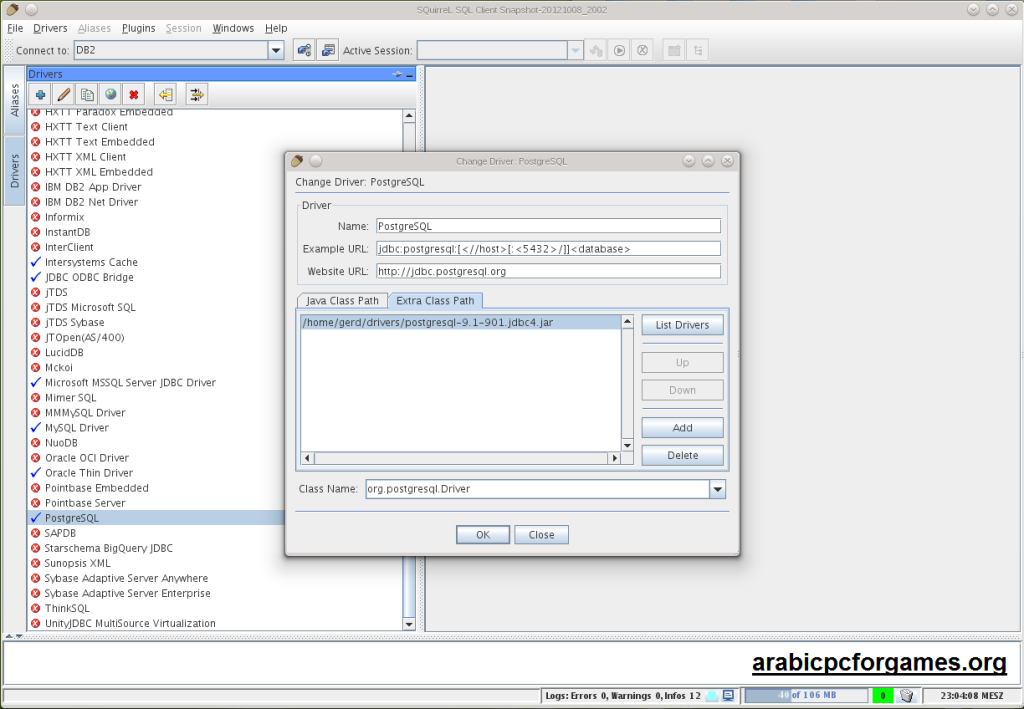Click the drivers list scrollbar up arrow
Viewport: 1024px width, 709px height.
pos(409,116)
